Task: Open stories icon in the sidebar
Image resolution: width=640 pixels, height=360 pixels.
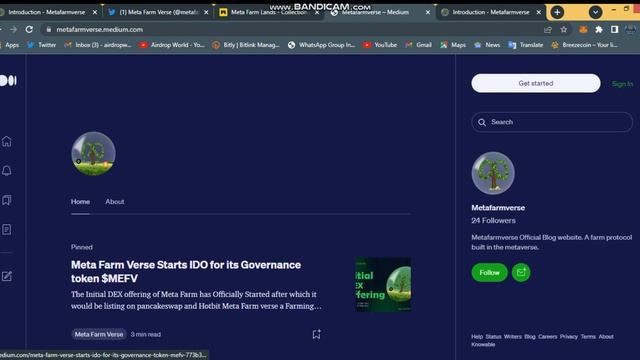Action: point(7,229)
